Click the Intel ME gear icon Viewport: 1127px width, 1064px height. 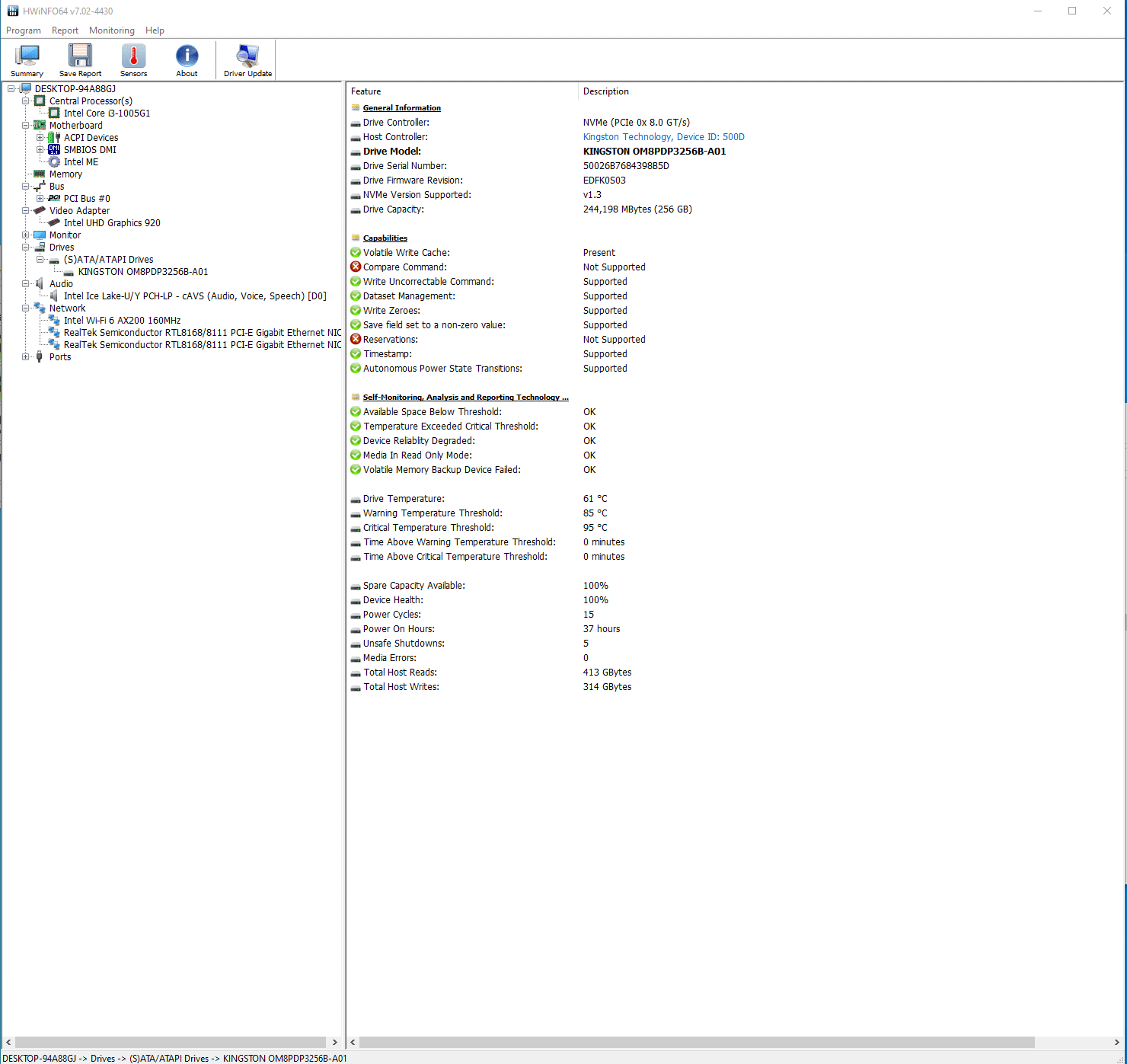[x=54, y=162]
